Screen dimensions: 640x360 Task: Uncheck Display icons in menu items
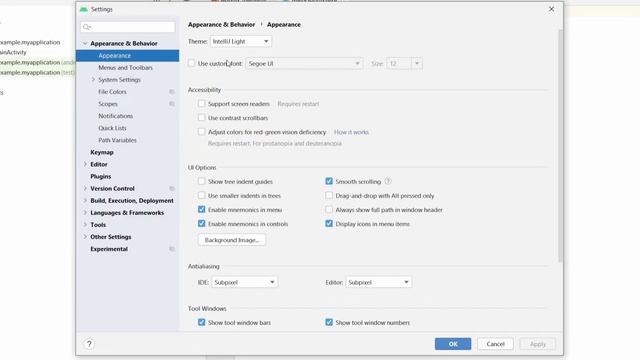(x=329, y=224)
